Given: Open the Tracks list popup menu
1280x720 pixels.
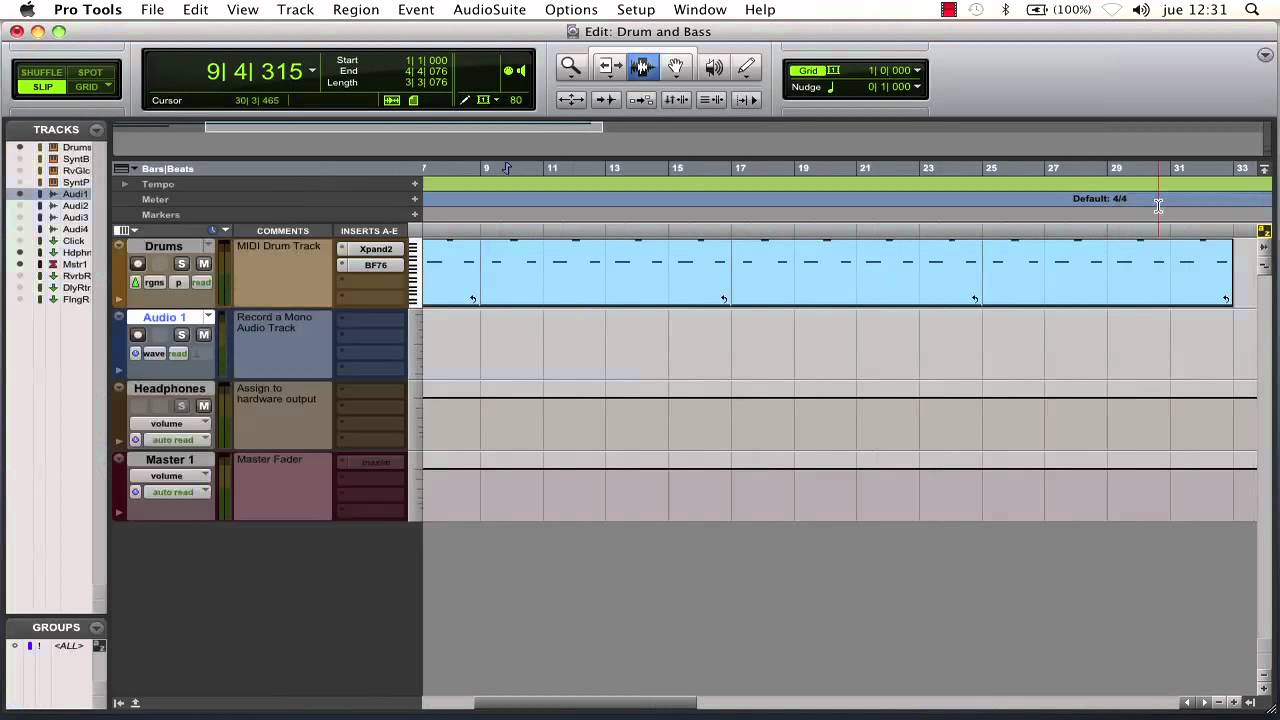Looking at the screenshot, I should [97, 130].
